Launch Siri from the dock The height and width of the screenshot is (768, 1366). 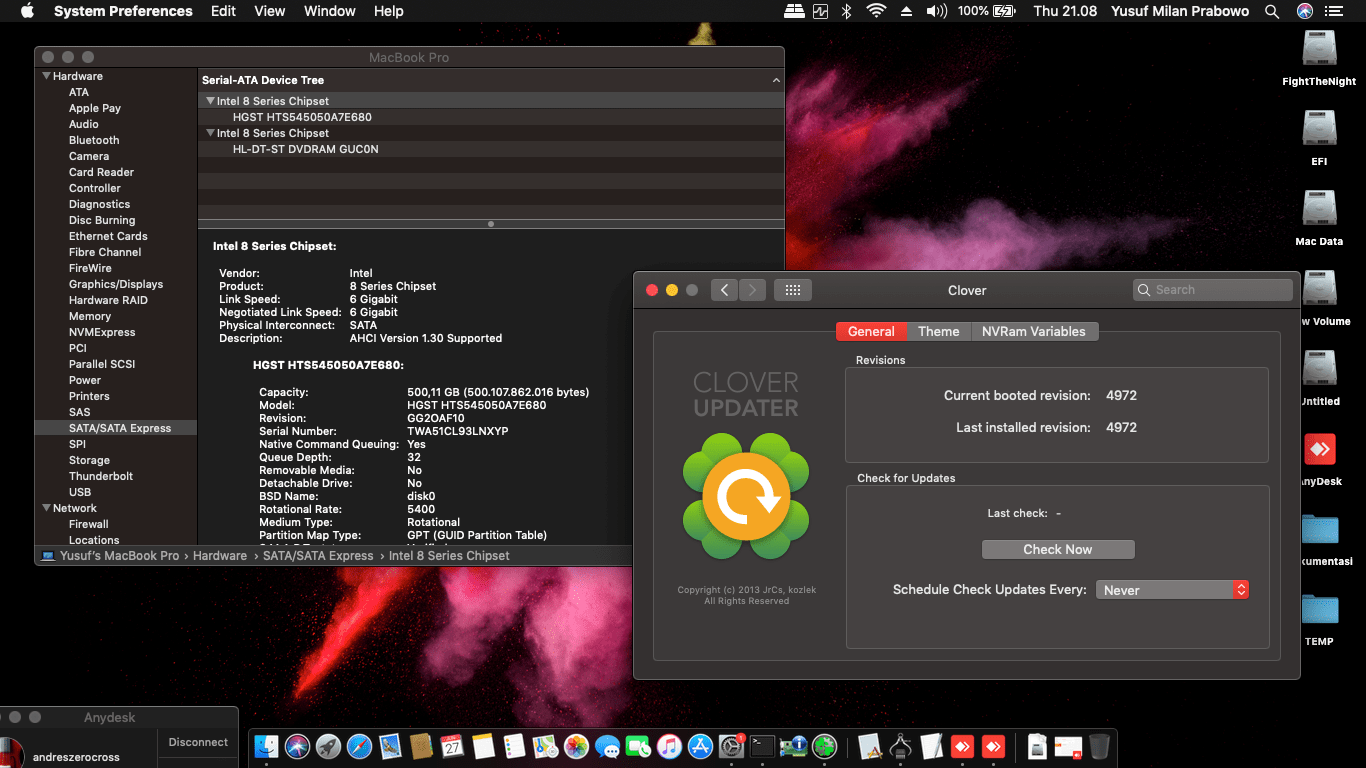(x=298, y=746)
